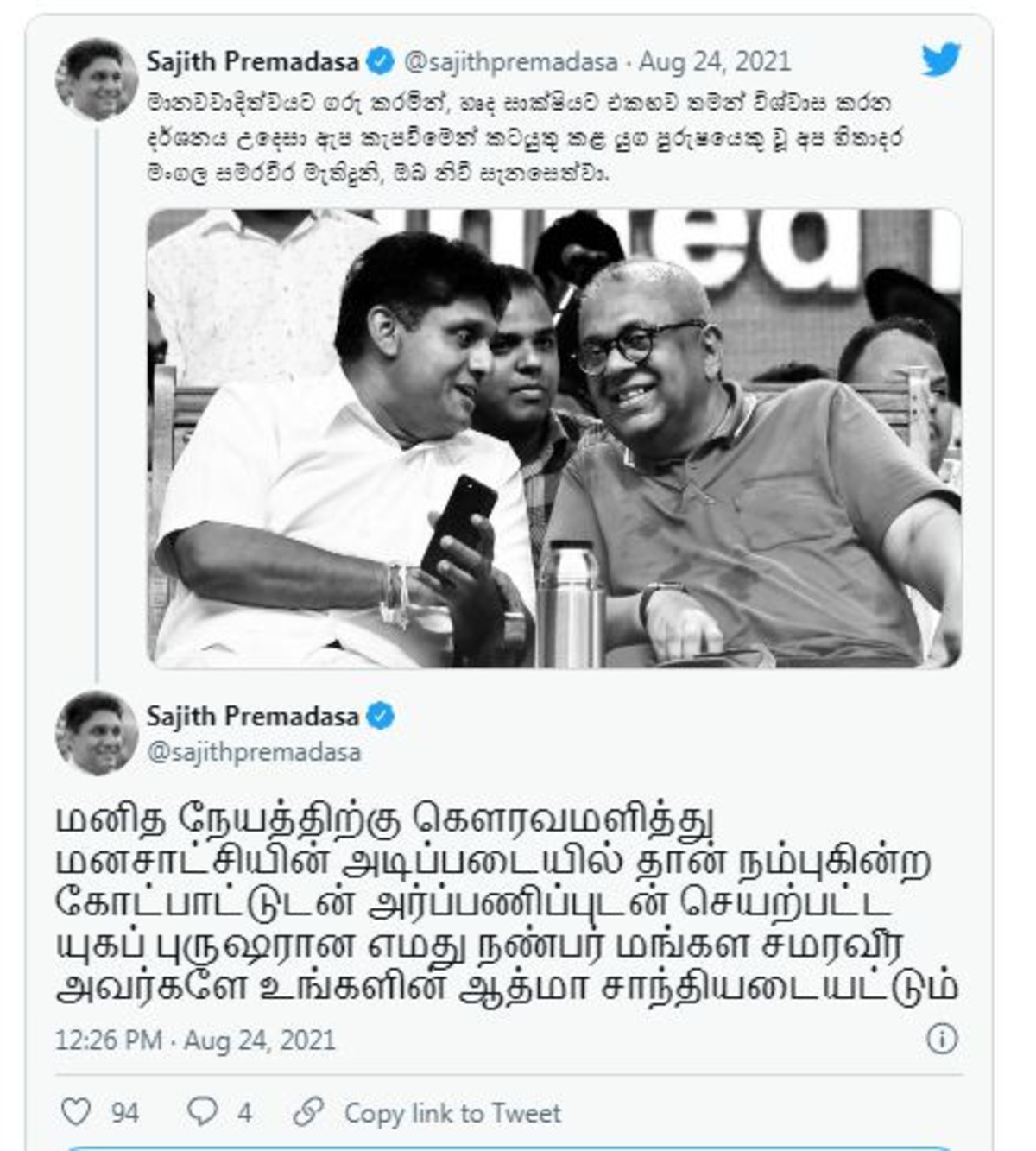The height and width of the screenshot is (1151, 1036).
Task: Click the Tamil tweet text
Action: [508, 903]
